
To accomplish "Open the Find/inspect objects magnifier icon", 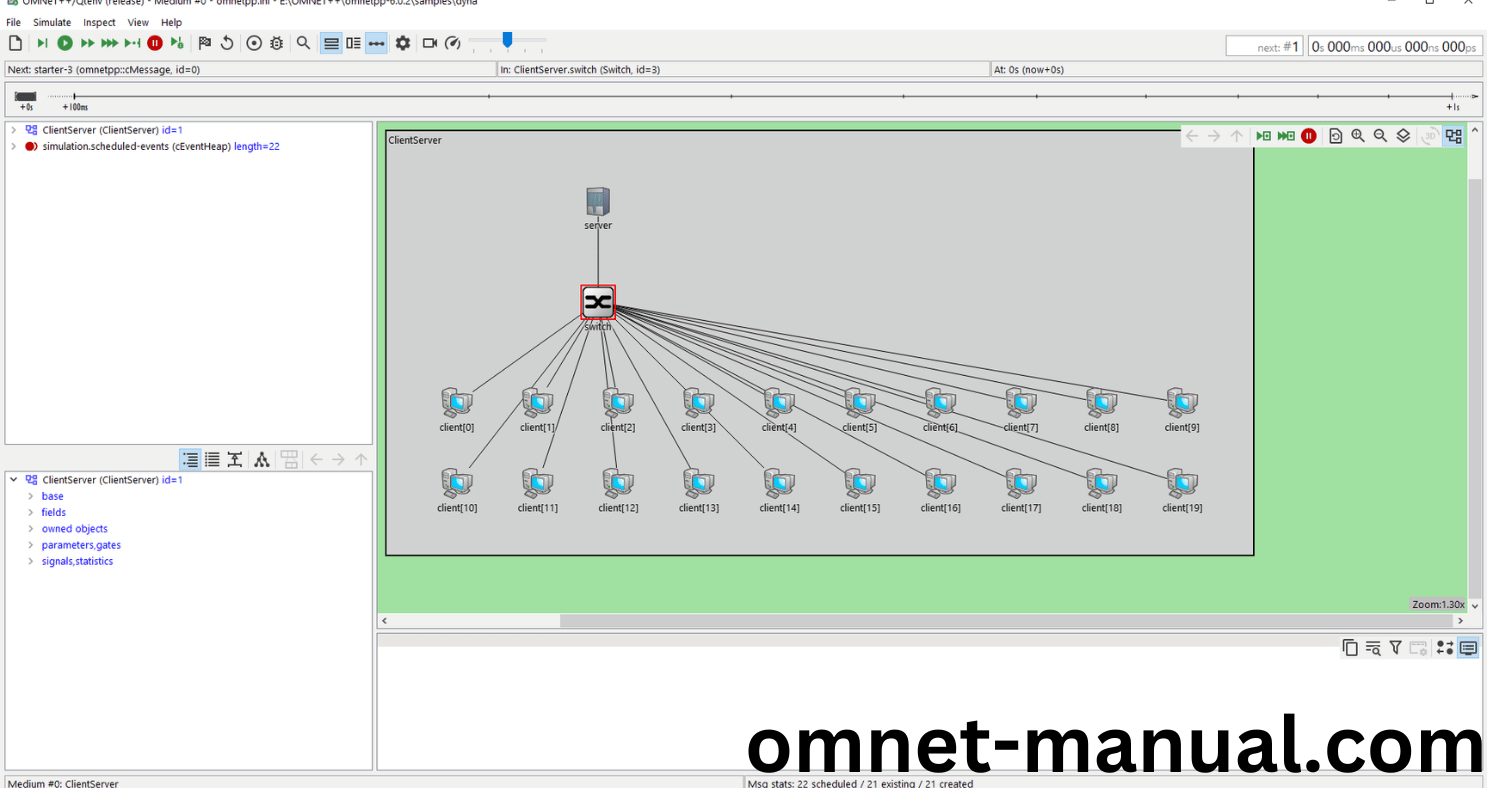I will click(x=303, y=43).
